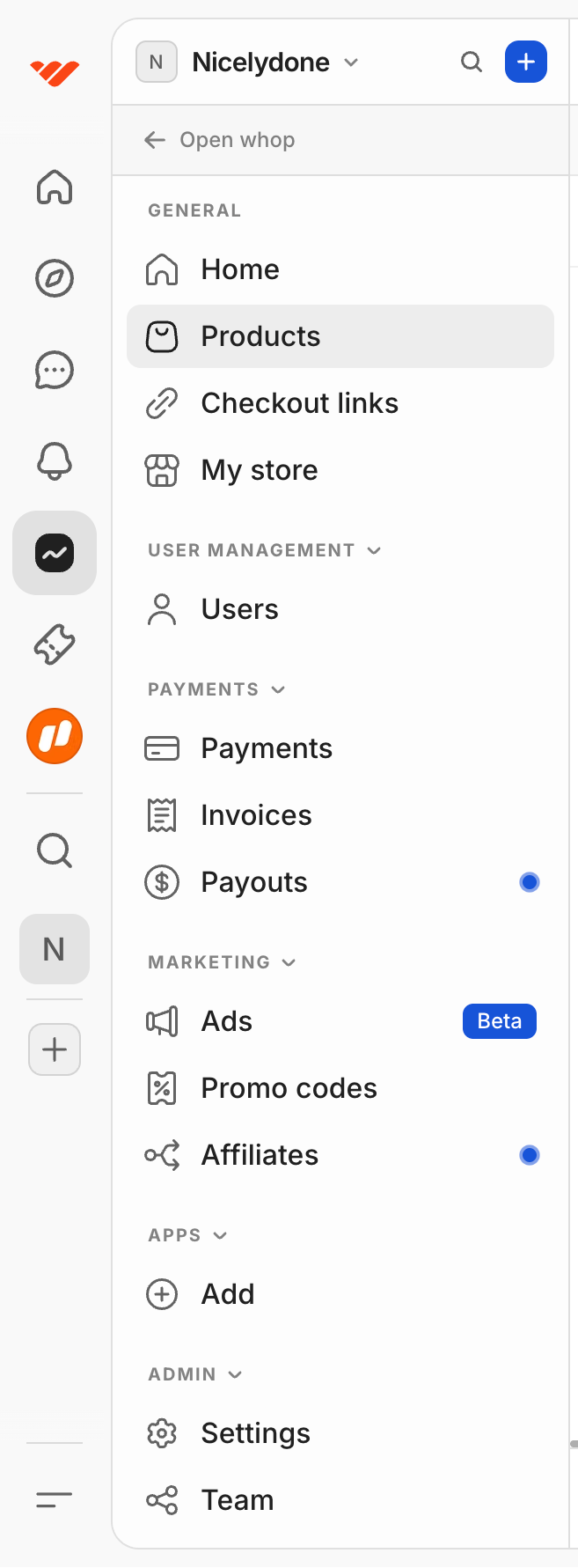Open the ticket icon in left rail
The image size is (578, 1568).
click(55, 644)
